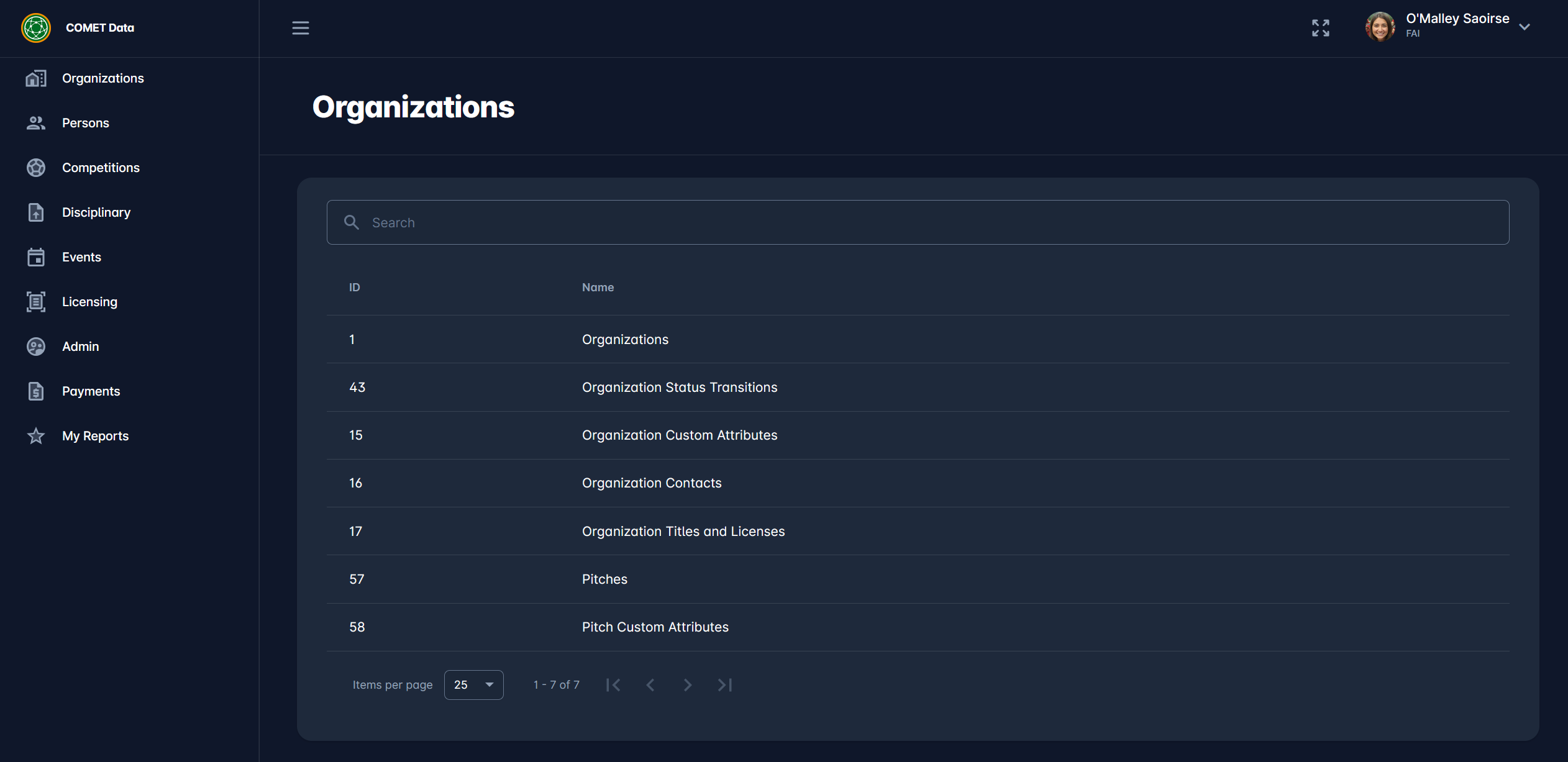This screenshot has height=762, width=1568.
Task: Click the COMET Data logo
Action: point(36,28)
